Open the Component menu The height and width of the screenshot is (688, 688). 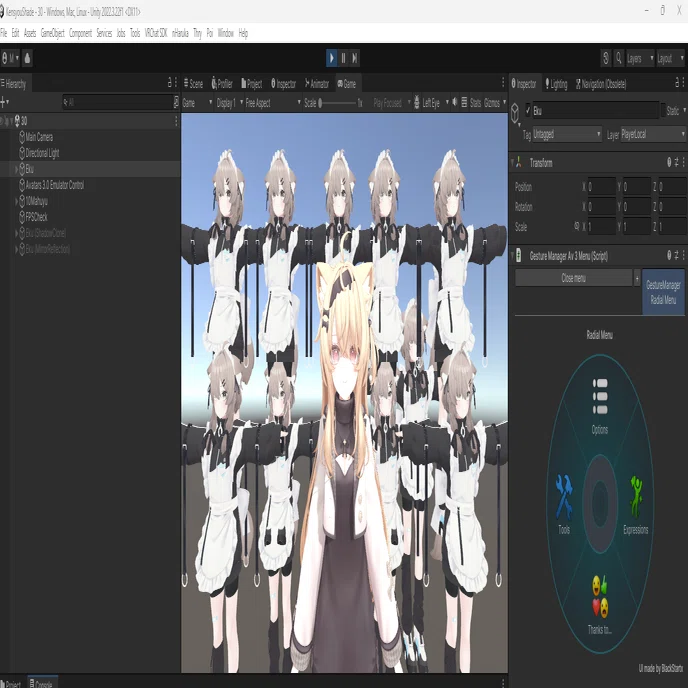pyautogui.click(x=80, y=33)
